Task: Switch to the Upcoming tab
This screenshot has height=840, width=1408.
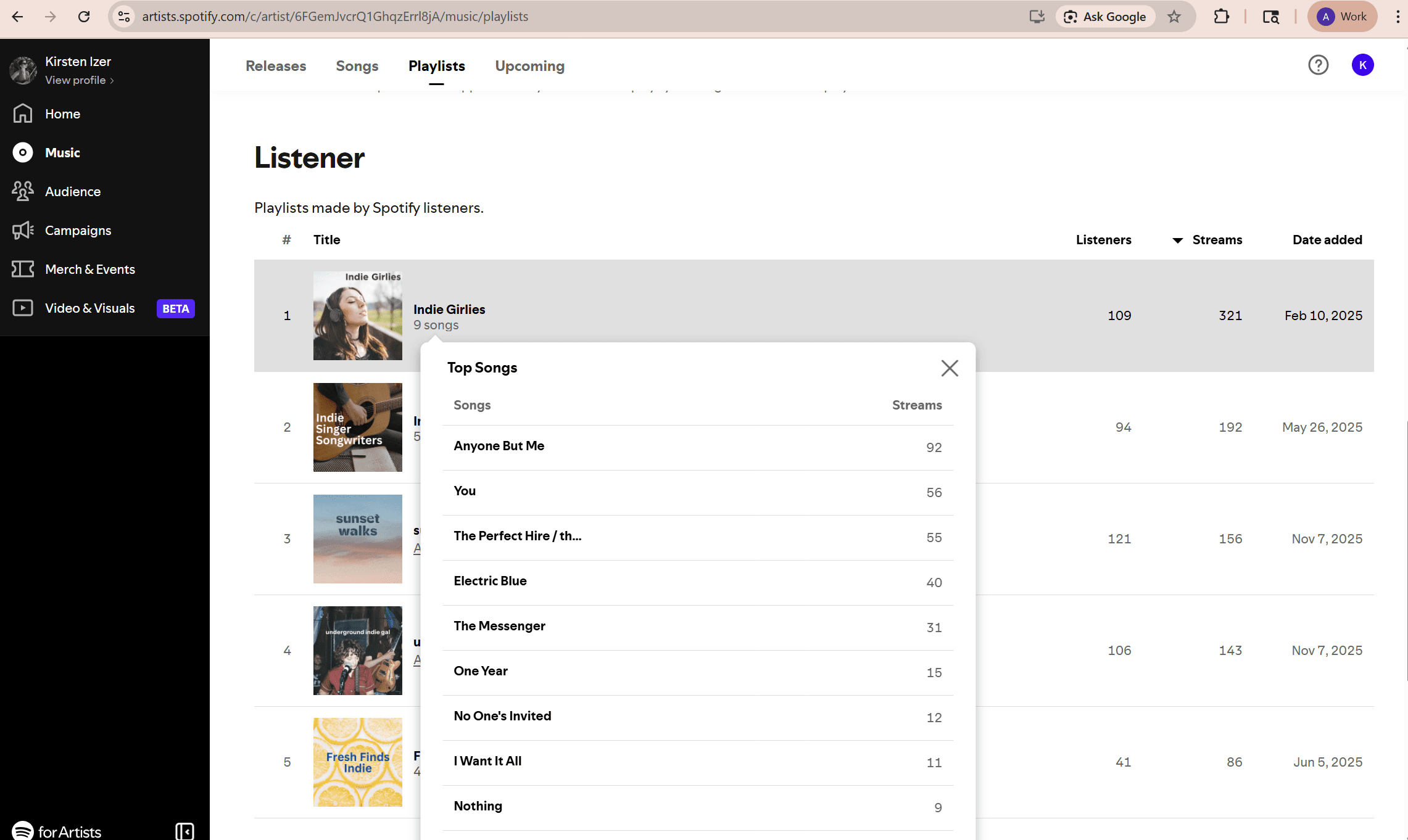Action: 529,66
